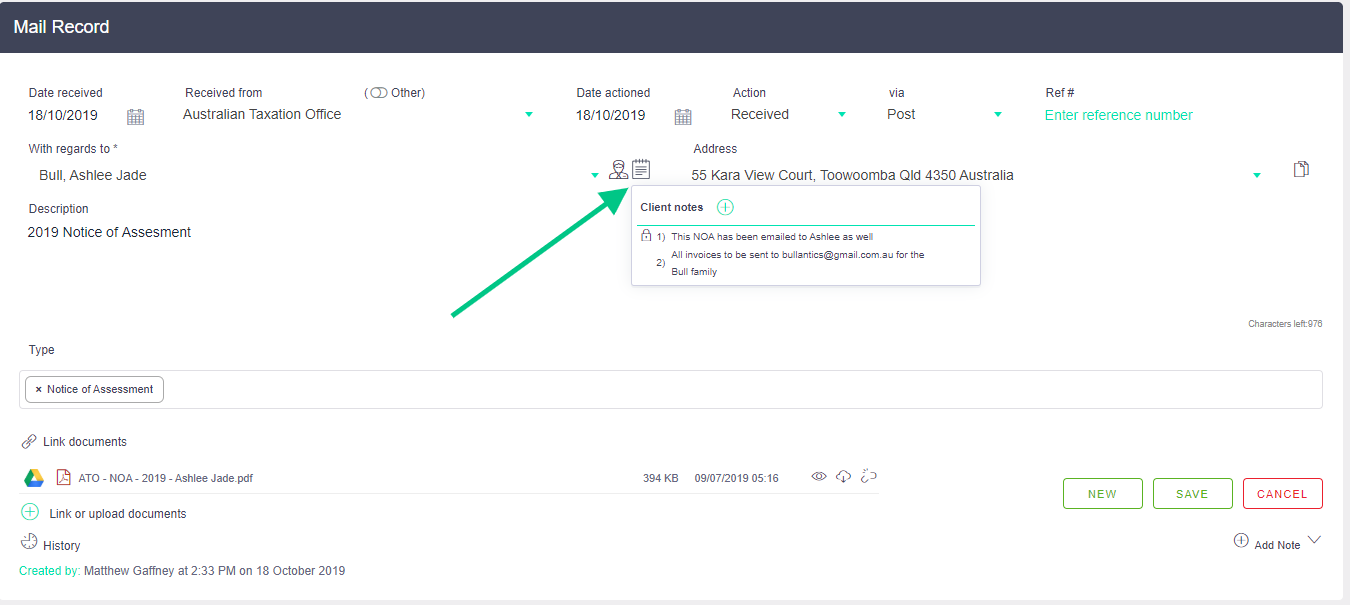
Task: Click the CANCEL button
Action: pos(1283,494)
